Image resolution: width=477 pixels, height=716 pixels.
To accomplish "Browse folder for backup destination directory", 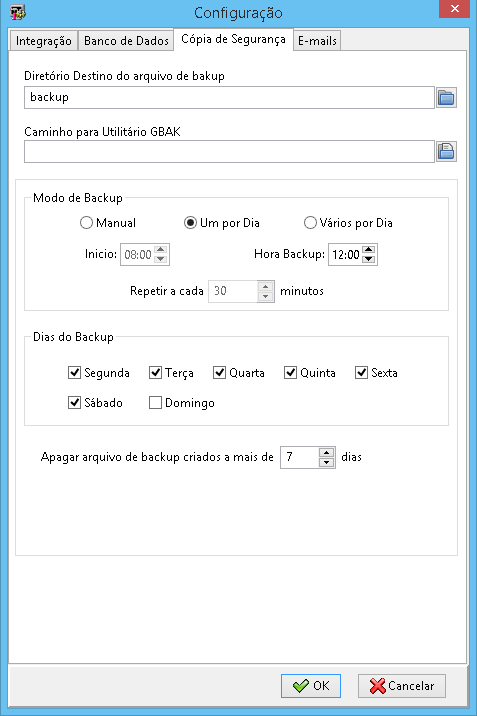I will point(446,98).
